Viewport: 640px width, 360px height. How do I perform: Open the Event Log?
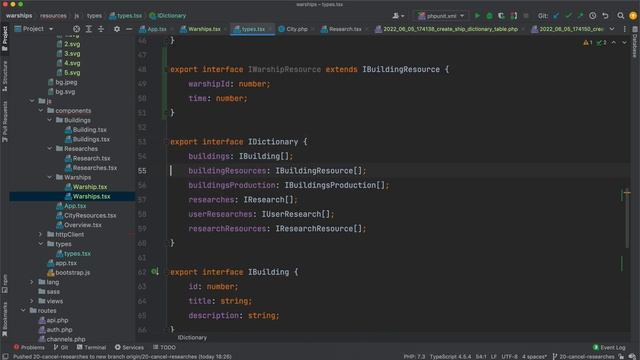click(609, 347)
